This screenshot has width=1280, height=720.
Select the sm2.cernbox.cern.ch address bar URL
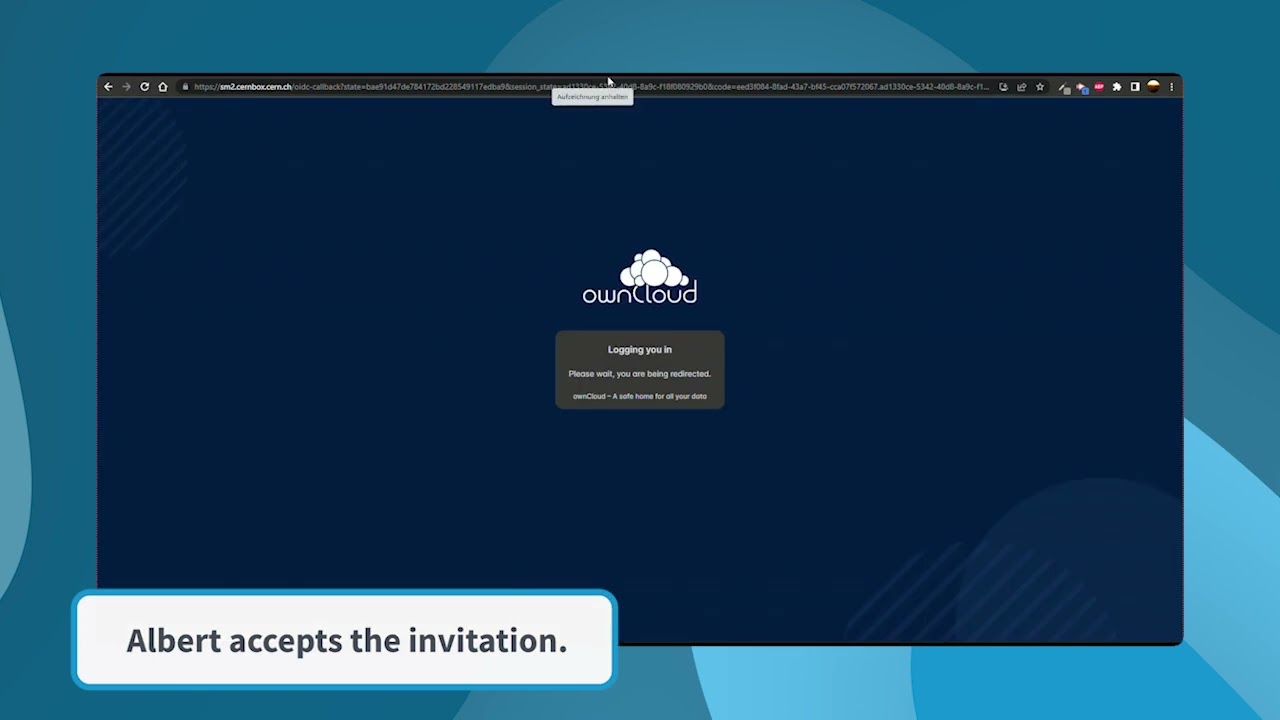click(x=590, y=87)
